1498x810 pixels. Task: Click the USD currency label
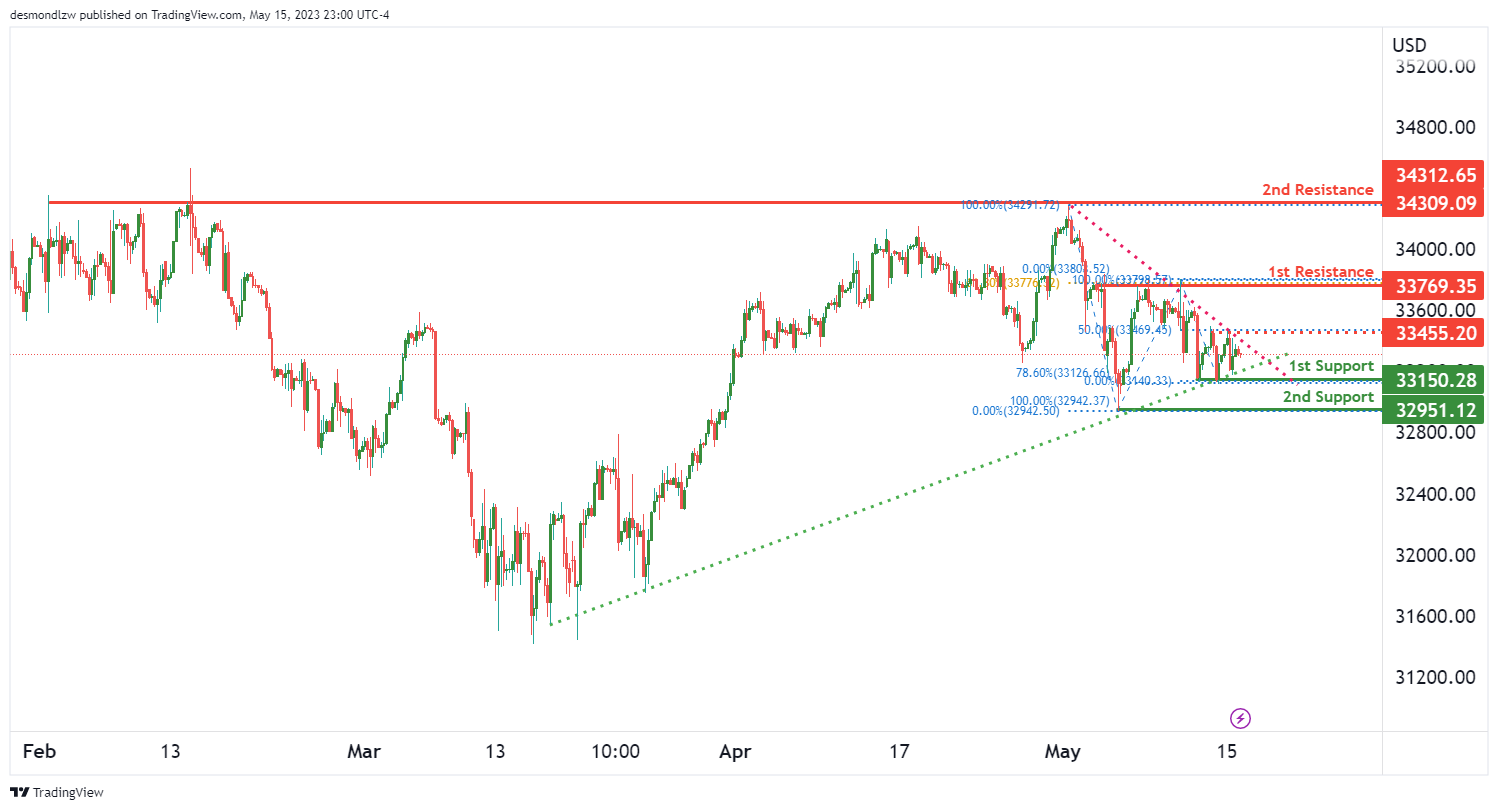coord(1409,45)
